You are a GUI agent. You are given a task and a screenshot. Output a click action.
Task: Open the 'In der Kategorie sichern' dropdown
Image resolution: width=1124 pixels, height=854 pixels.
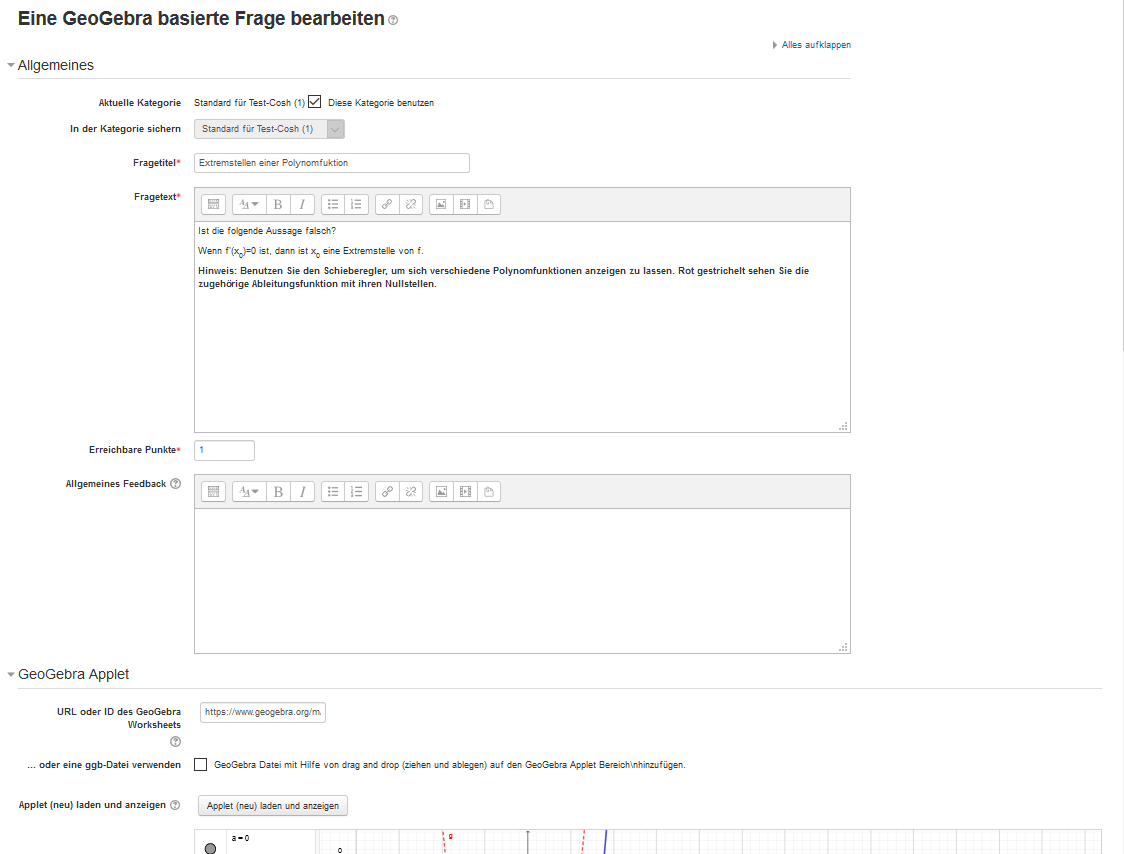pos(269,129)
